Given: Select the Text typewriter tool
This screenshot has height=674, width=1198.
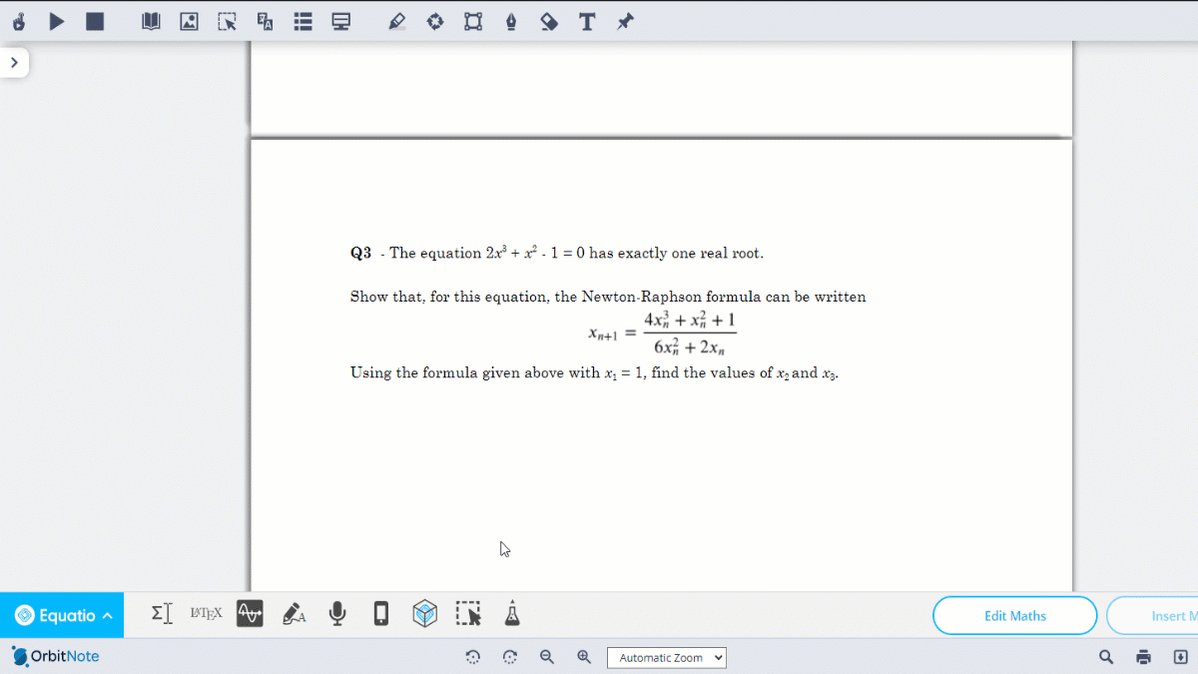Looking at the screenshot, I should click(587, 21).
